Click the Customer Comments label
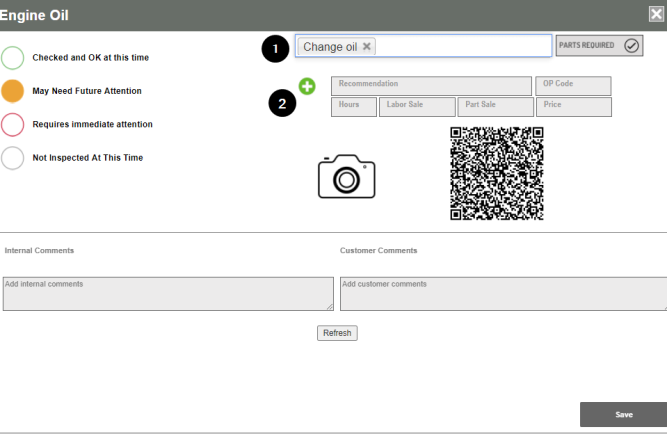Viewport: 667px width, 434px height. point(379,251)
